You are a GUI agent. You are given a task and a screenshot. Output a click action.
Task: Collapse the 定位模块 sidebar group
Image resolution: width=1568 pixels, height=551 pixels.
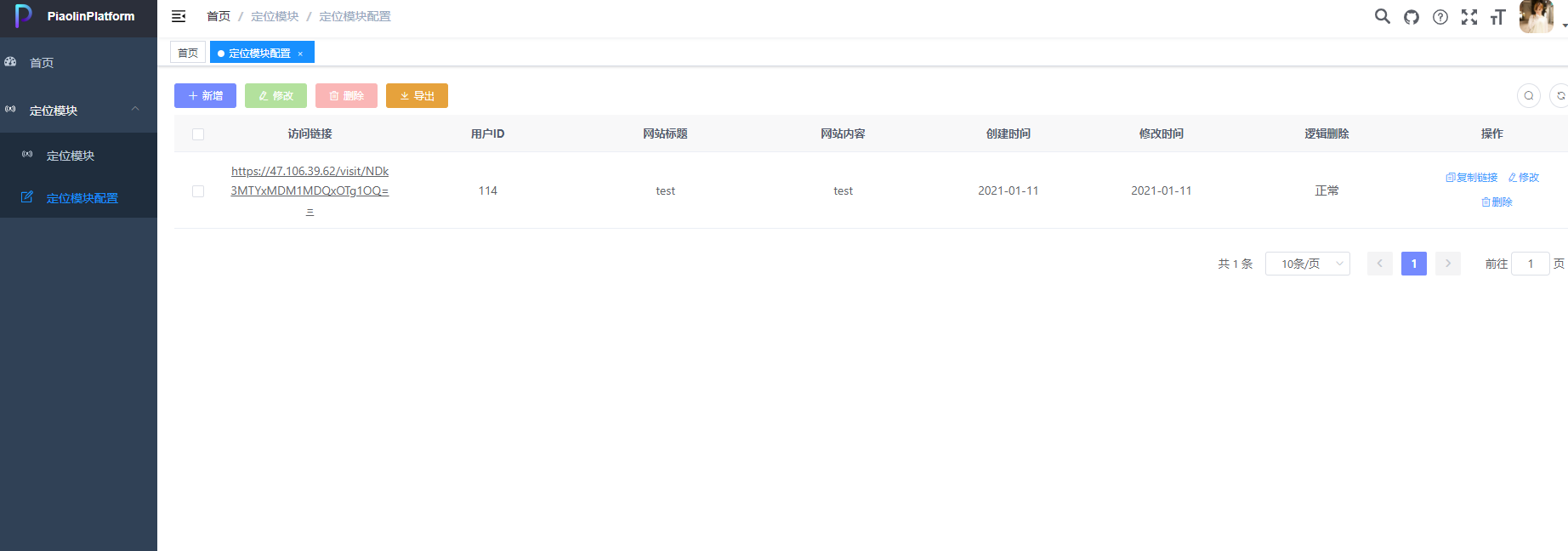point(78,110)
